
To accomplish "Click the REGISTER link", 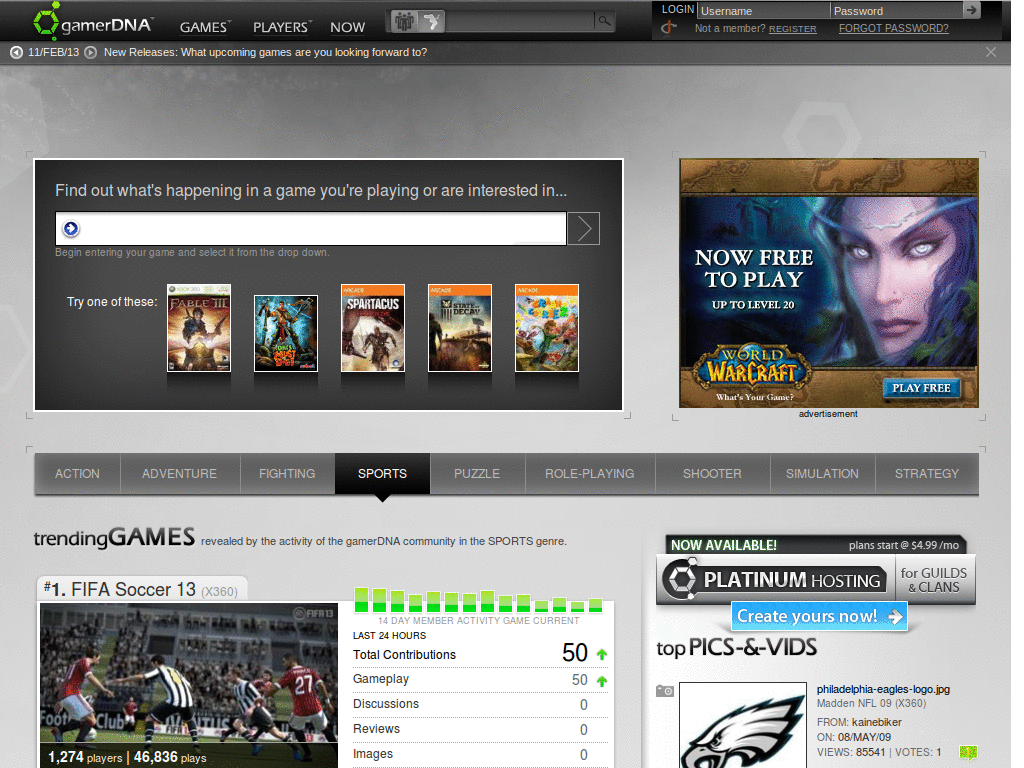I will 792,29.
